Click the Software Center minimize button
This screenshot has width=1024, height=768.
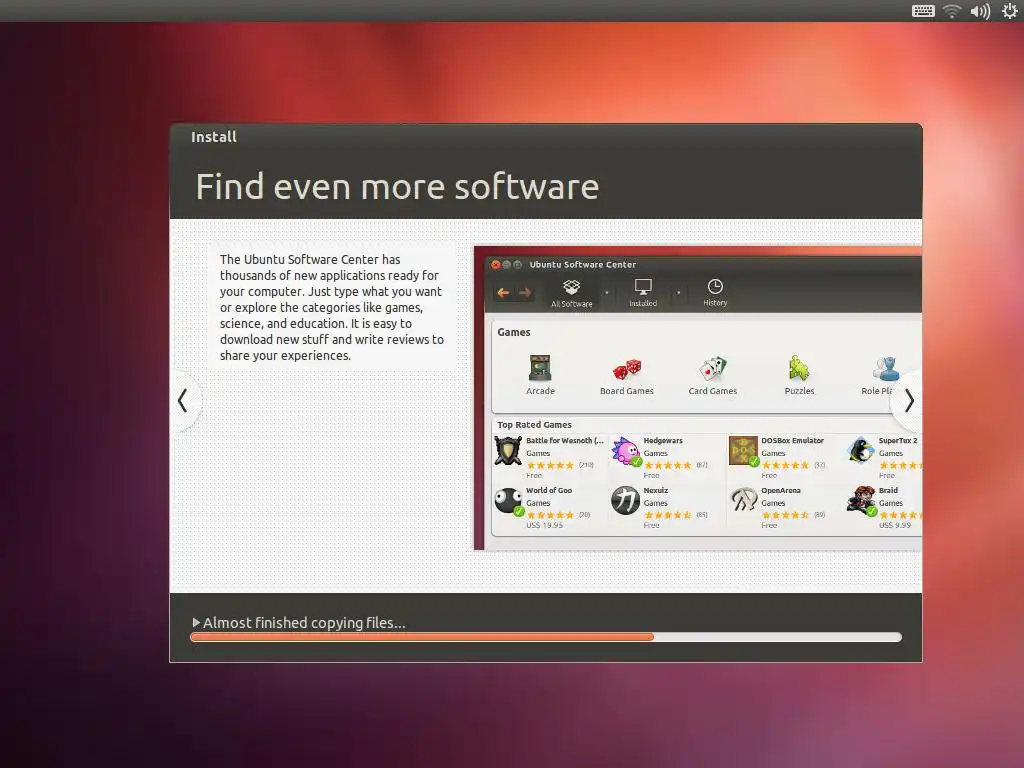(x=506, y=264)
